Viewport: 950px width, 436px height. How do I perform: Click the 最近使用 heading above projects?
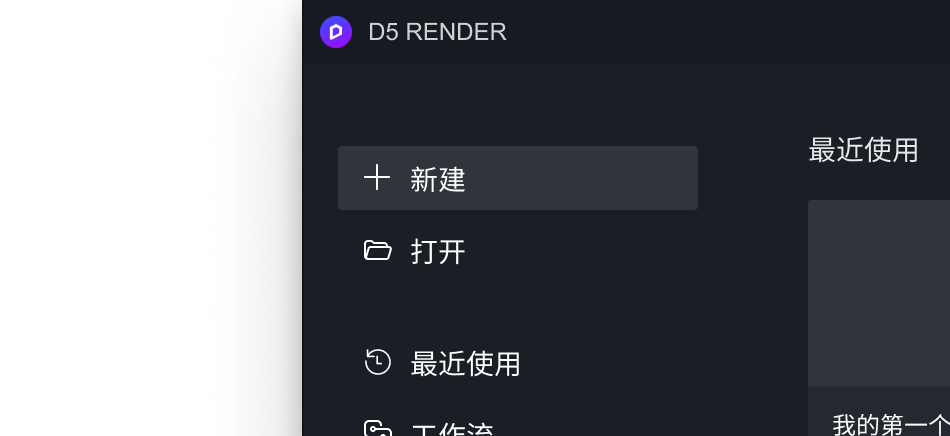point(863,150)
